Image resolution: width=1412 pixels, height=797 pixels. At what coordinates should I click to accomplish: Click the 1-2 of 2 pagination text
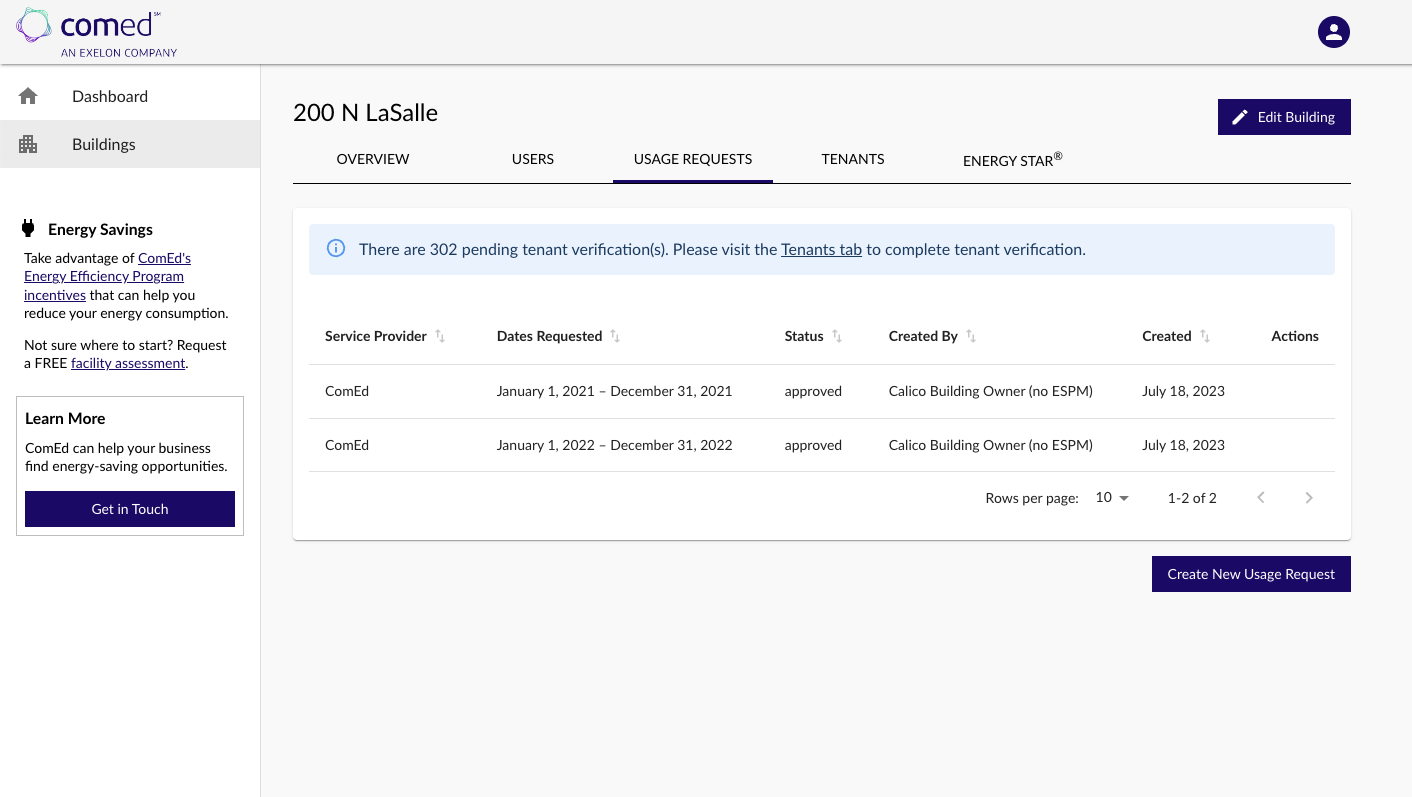pyautogui.click(x=1192, y=497)
